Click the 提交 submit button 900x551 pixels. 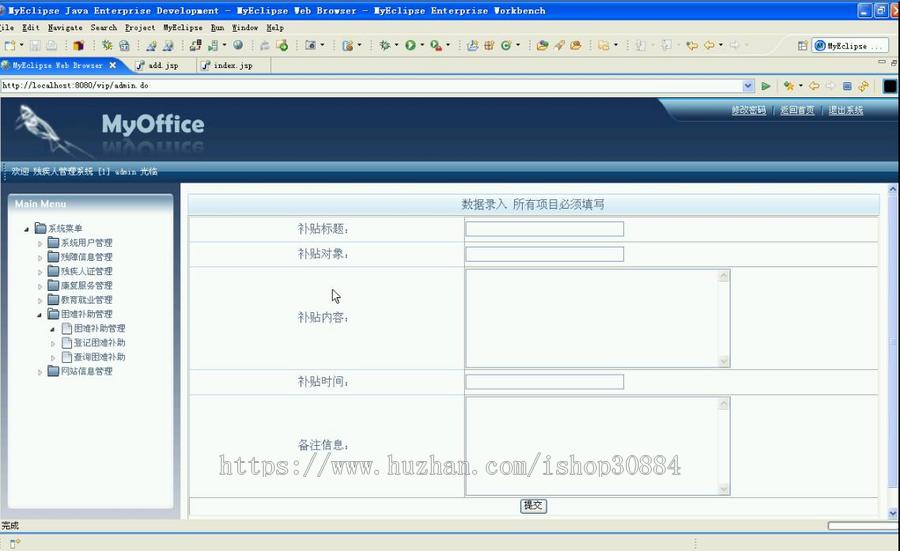[533, 506]
